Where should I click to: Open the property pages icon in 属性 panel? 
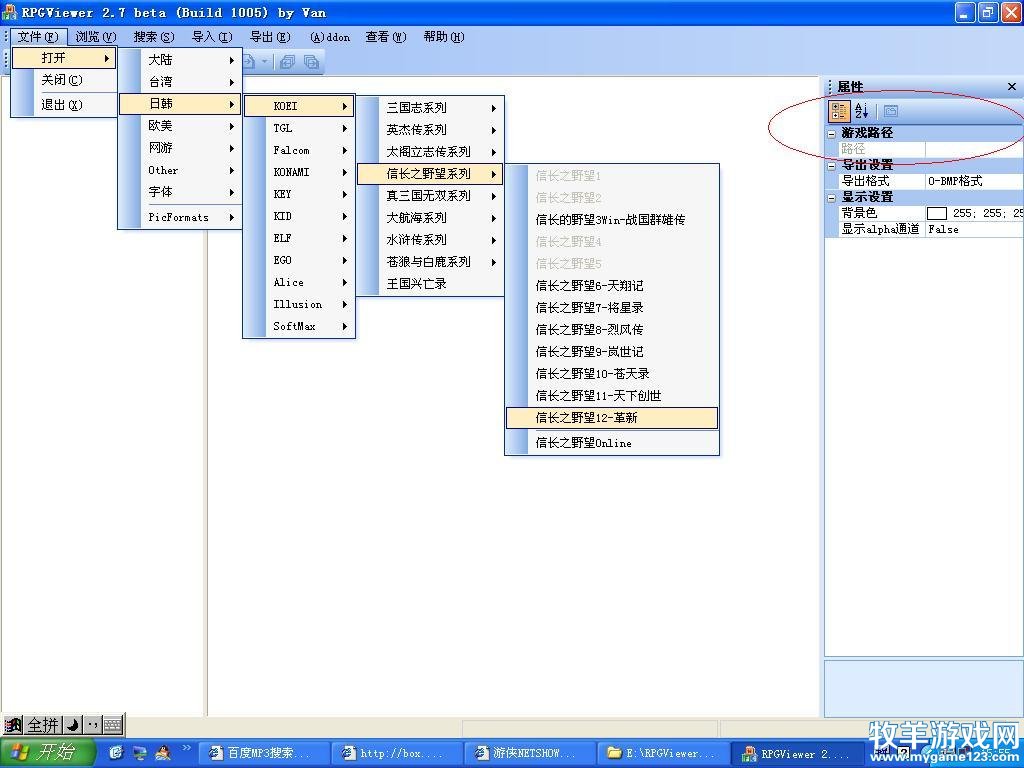pos(891,112)
